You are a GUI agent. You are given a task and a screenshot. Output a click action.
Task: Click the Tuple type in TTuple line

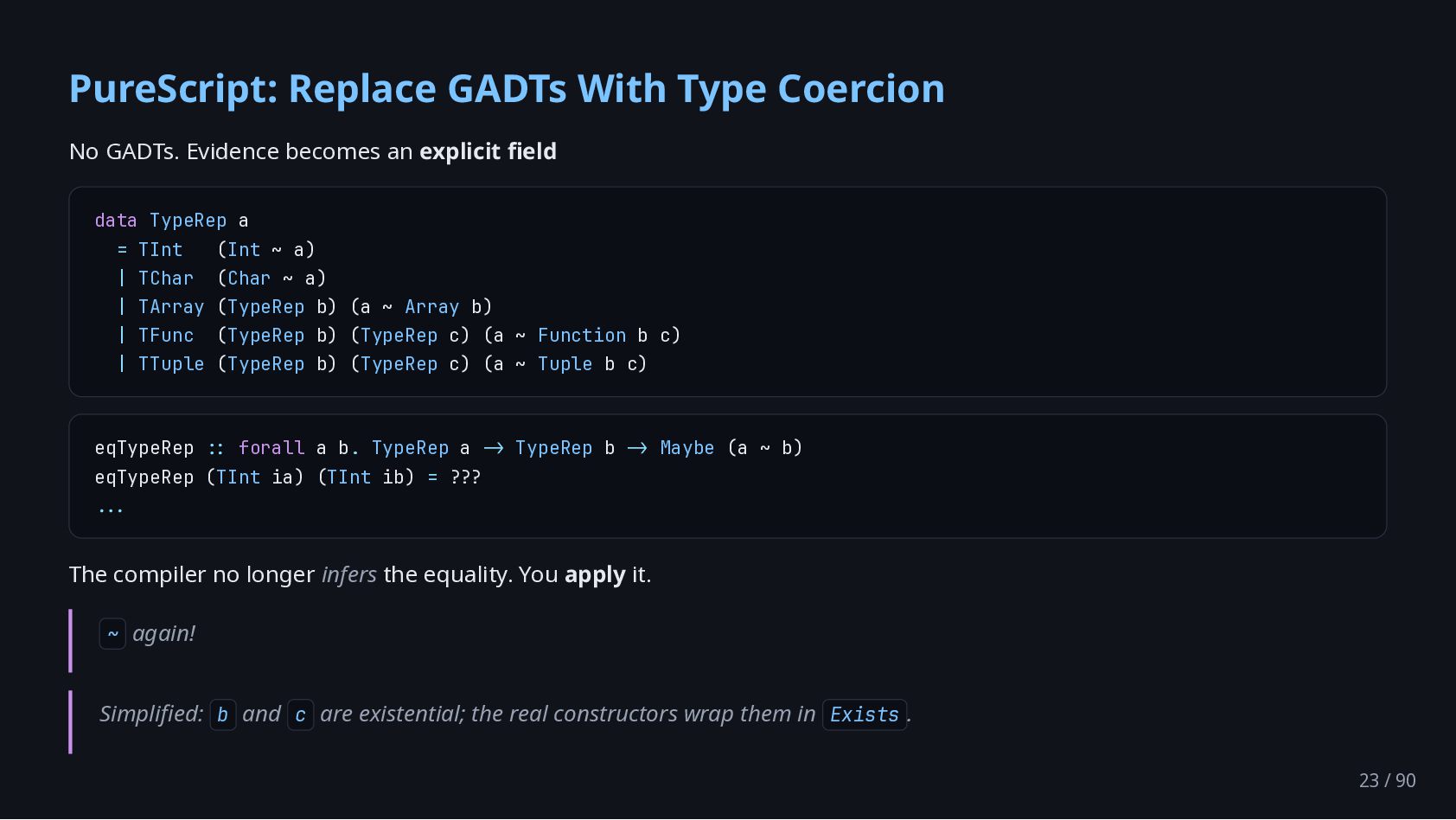pyautogui.click(x=565, y=364)
